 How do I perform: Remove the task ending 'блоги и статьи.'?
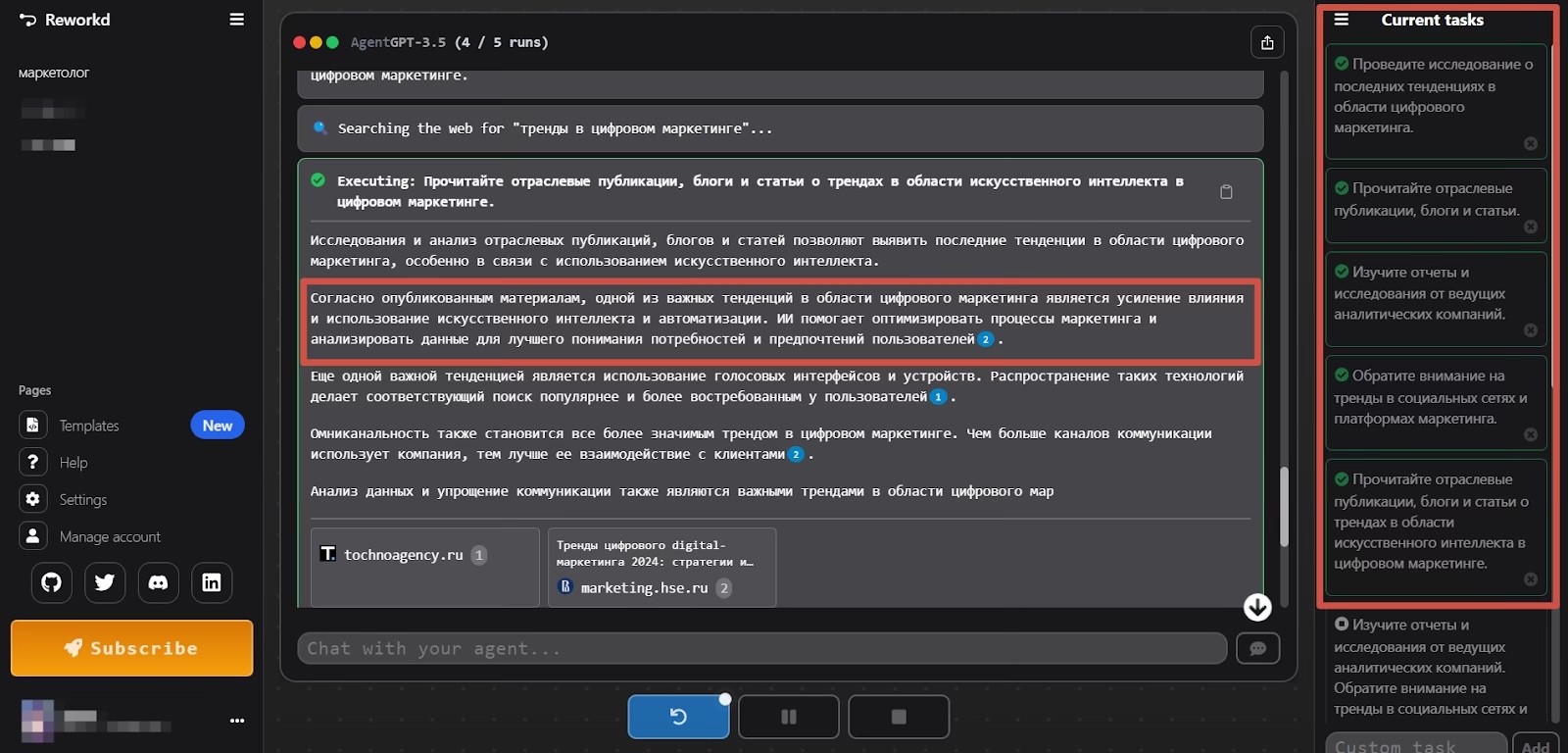coord(1531,226)
